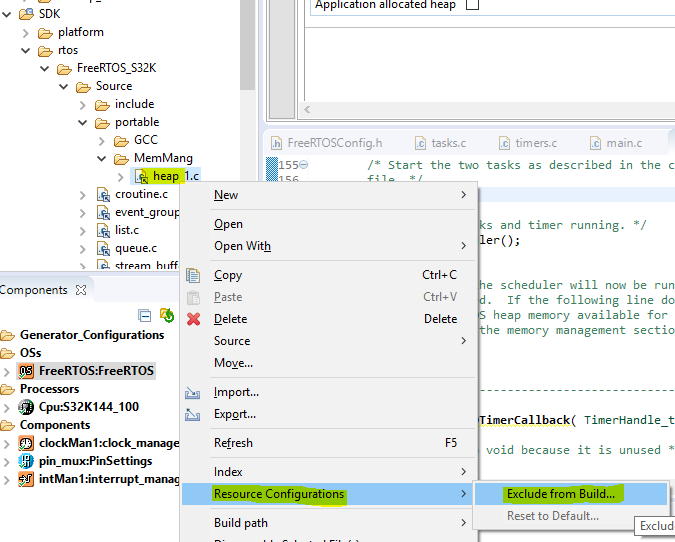The height and width of the screenshot is (542, 675).
Task: Click the FreeRTOS OS component icon
Action: (x=26, y=371)
